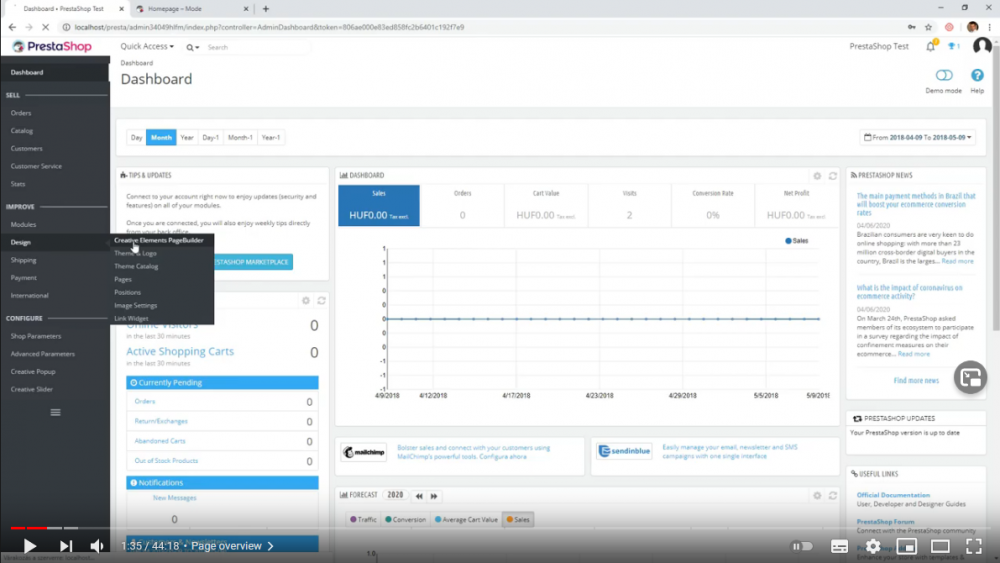This screenshot has height=563, width=1000.
Task: Open Positions in Design submenu
Action: pyautogui.click(x=128, y=293)
